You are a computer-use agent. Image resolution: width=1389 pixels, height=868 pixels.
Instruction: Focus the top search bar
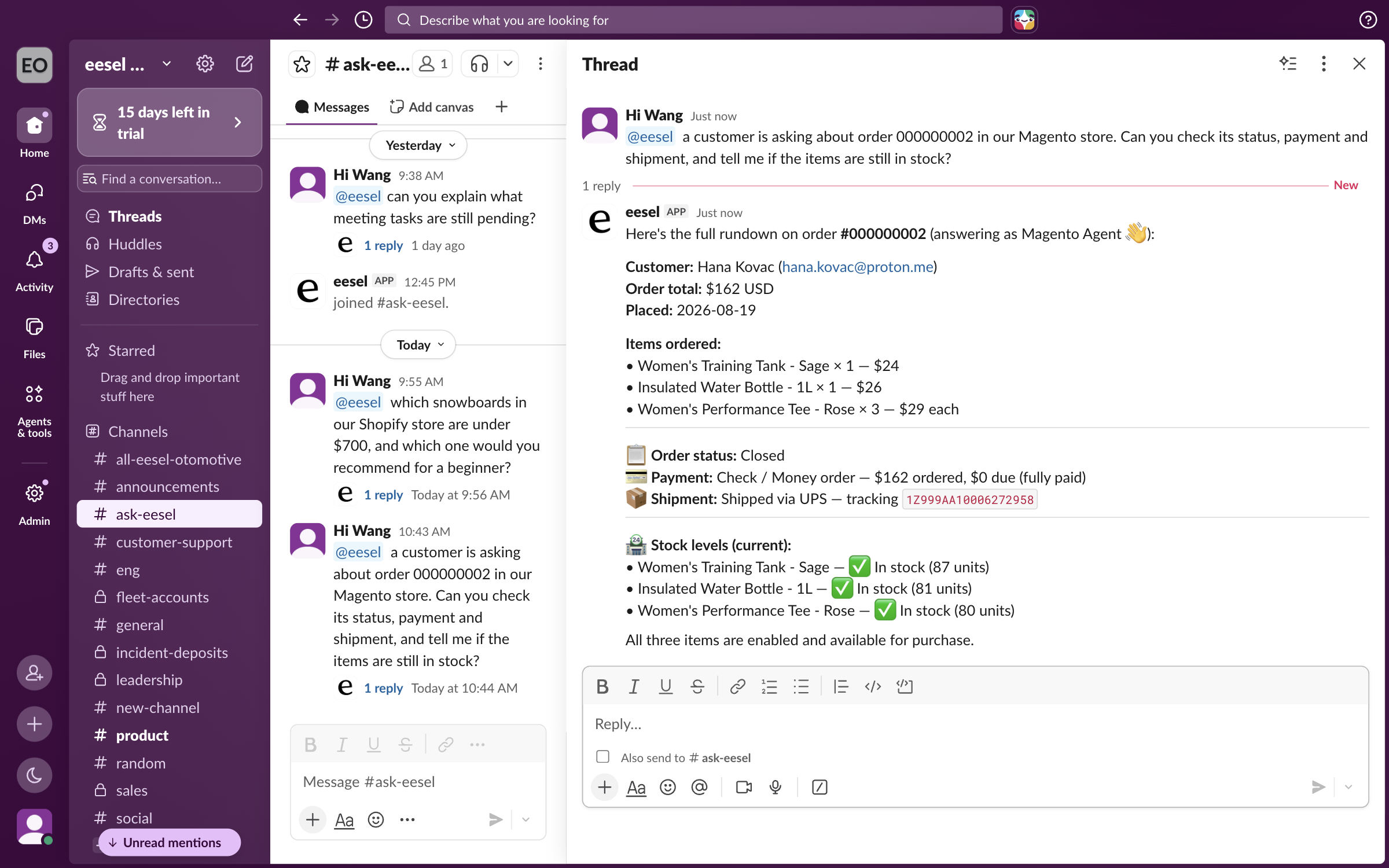click(x=693, y=20)
